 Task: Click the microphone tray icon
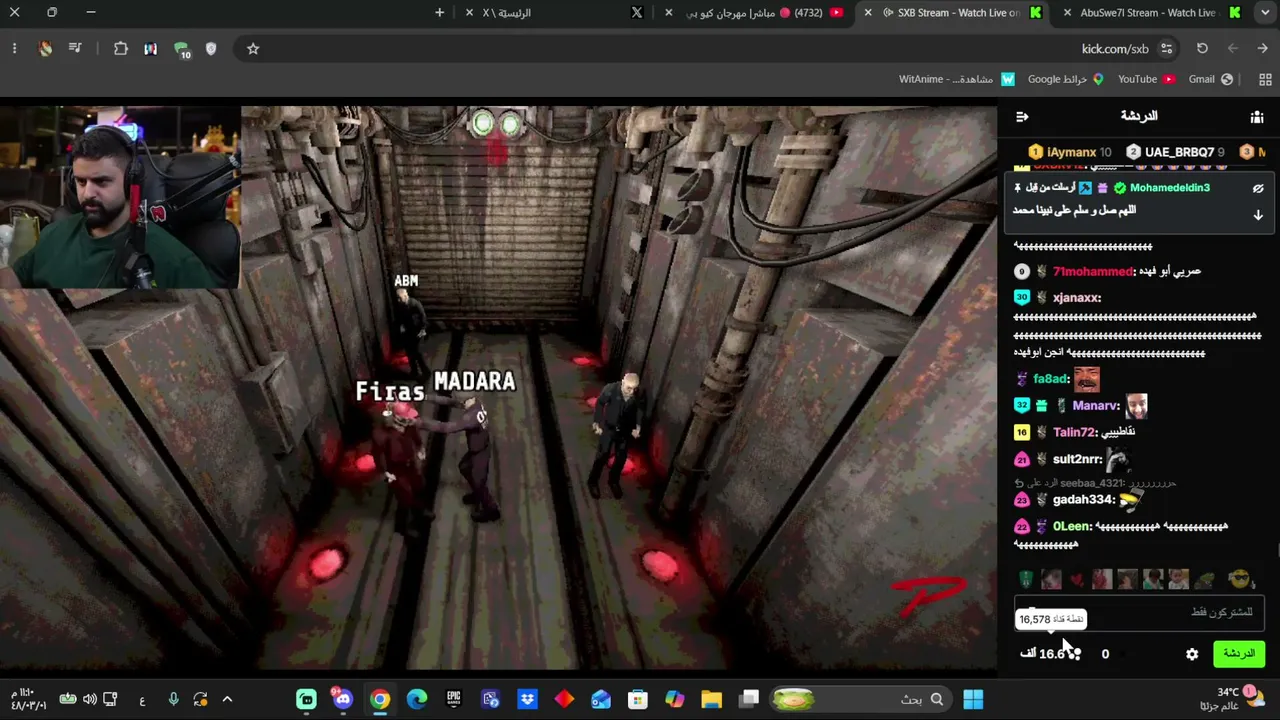(173, 699)
